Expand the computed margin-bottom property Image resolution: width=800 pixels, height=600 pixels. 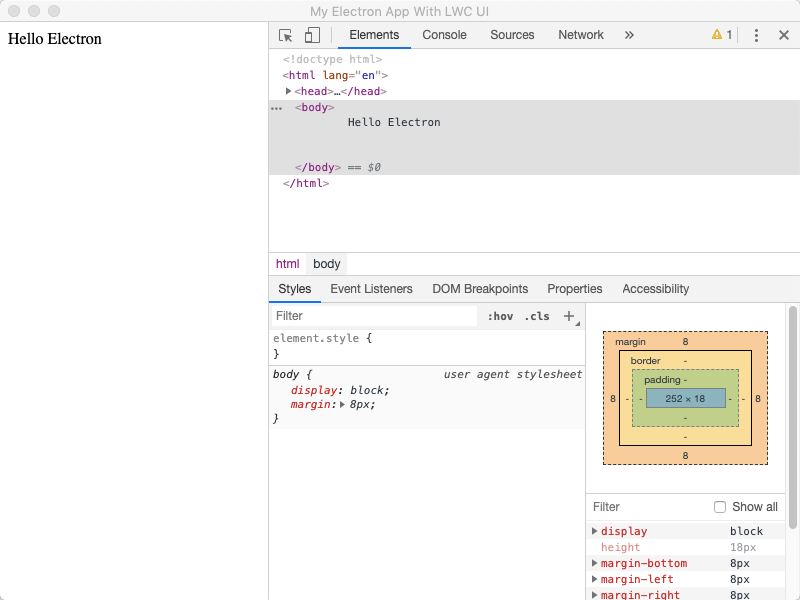click(594, 563)
